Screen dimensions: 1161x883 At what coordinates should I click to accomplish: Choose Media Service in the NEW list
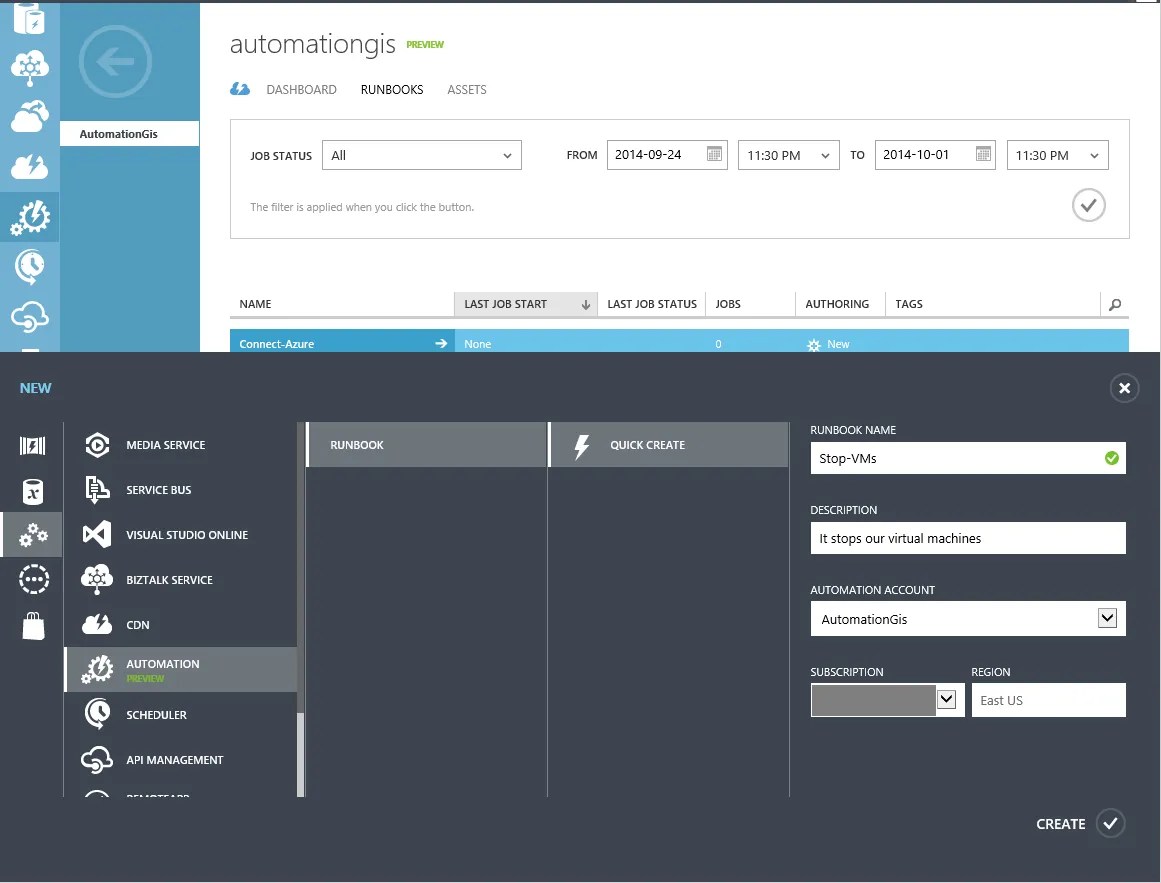point(181,445)
